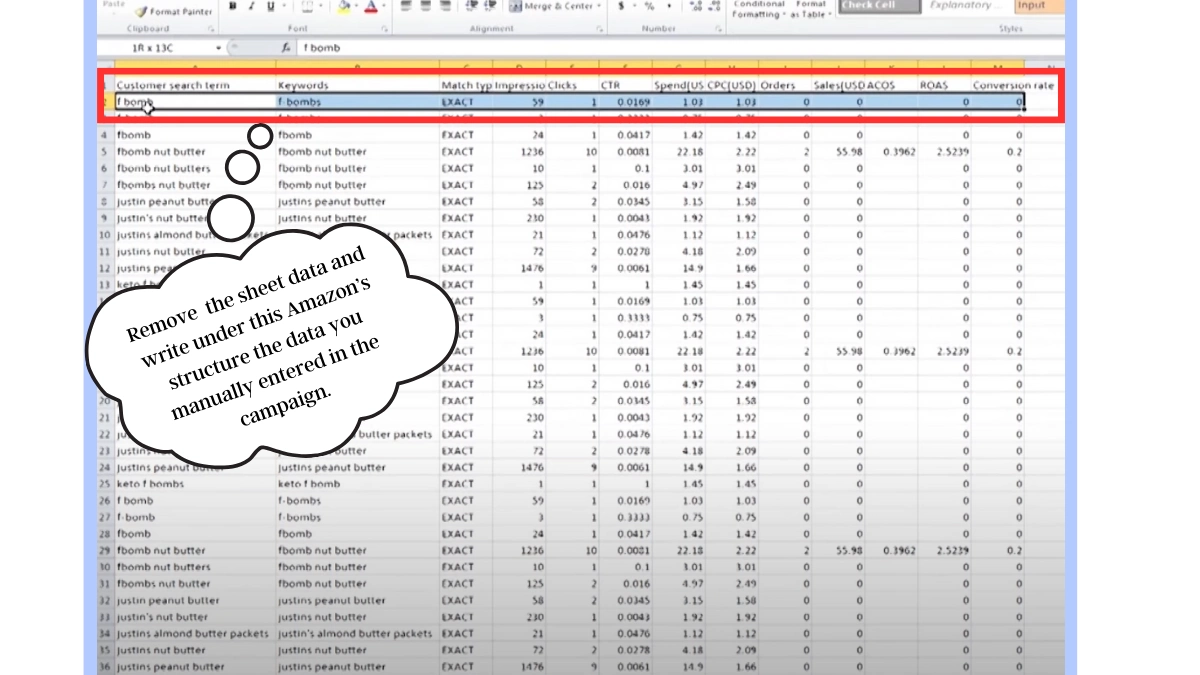The width and height of the screenshot is (1200, 675).
Task: Select 'justin peanut butter' in row 32
Action: point(195,600)
